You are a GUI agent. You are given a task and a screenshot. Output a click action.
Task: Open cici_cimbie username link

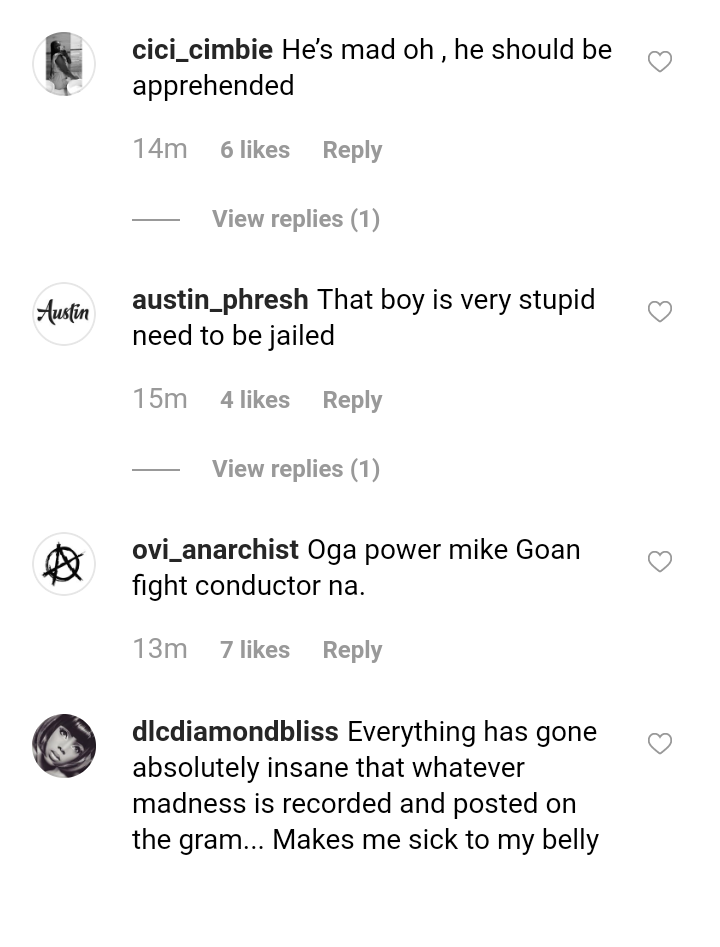pos(203,50)
